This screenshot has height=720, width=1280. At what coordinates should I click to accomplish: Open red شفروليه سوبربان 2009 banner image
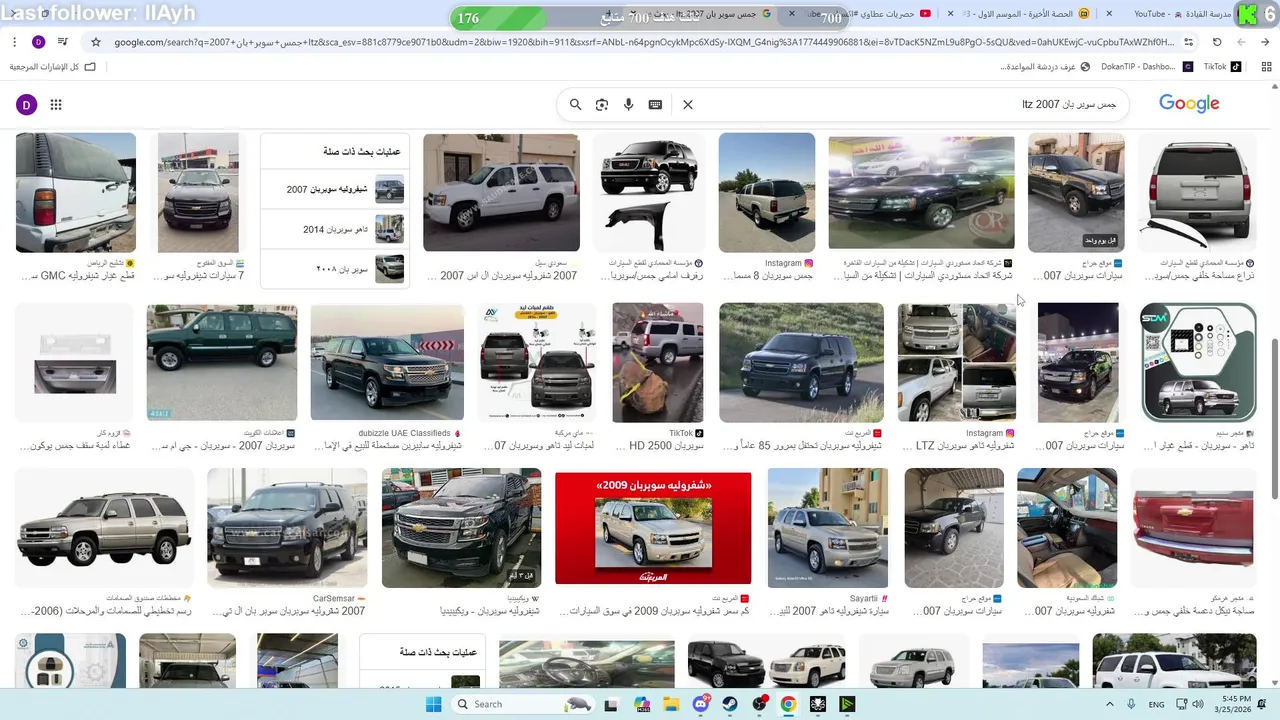point(653,528)
